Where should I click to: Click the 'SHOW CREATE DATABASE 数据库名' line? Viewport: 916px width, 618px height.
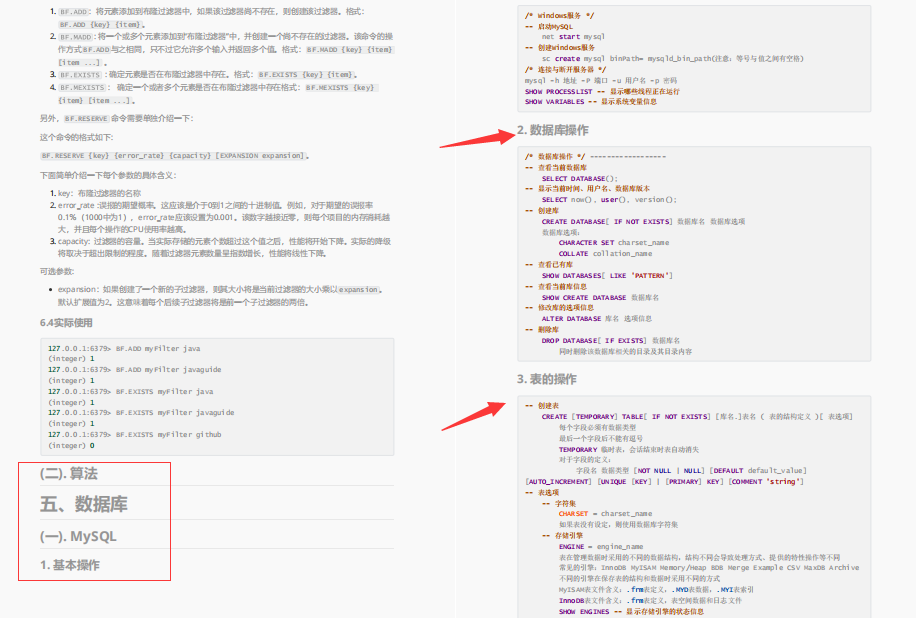pyautogui.click(x=600, y=298)
